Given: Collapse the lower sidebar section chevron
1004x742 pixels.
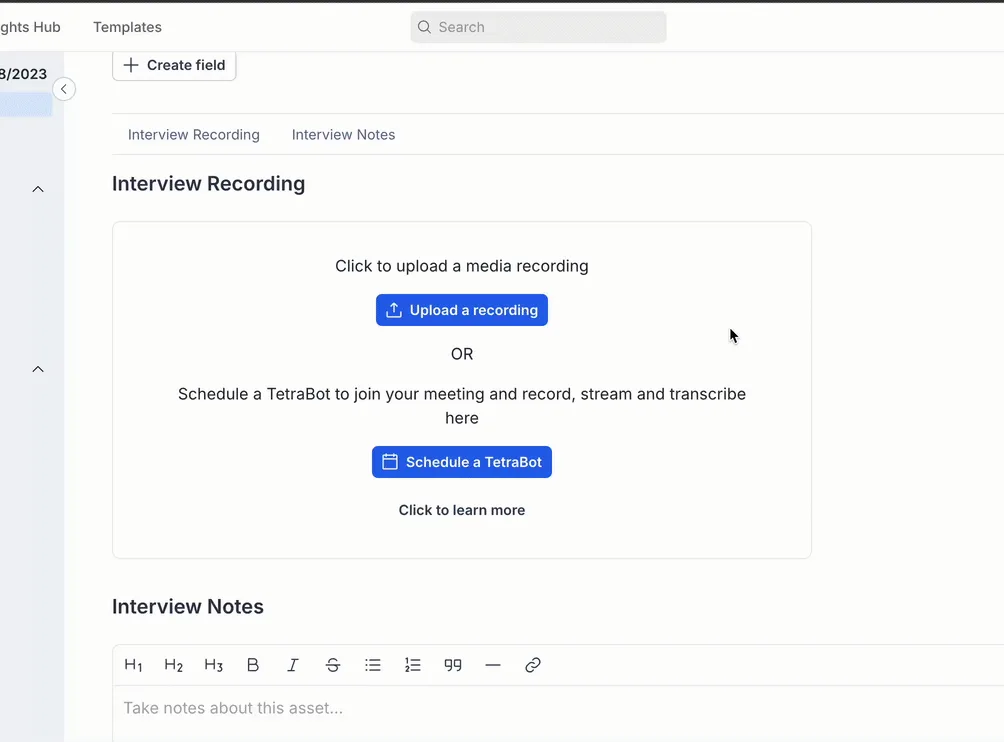Looking at the screenshot, I should [38, 369].
